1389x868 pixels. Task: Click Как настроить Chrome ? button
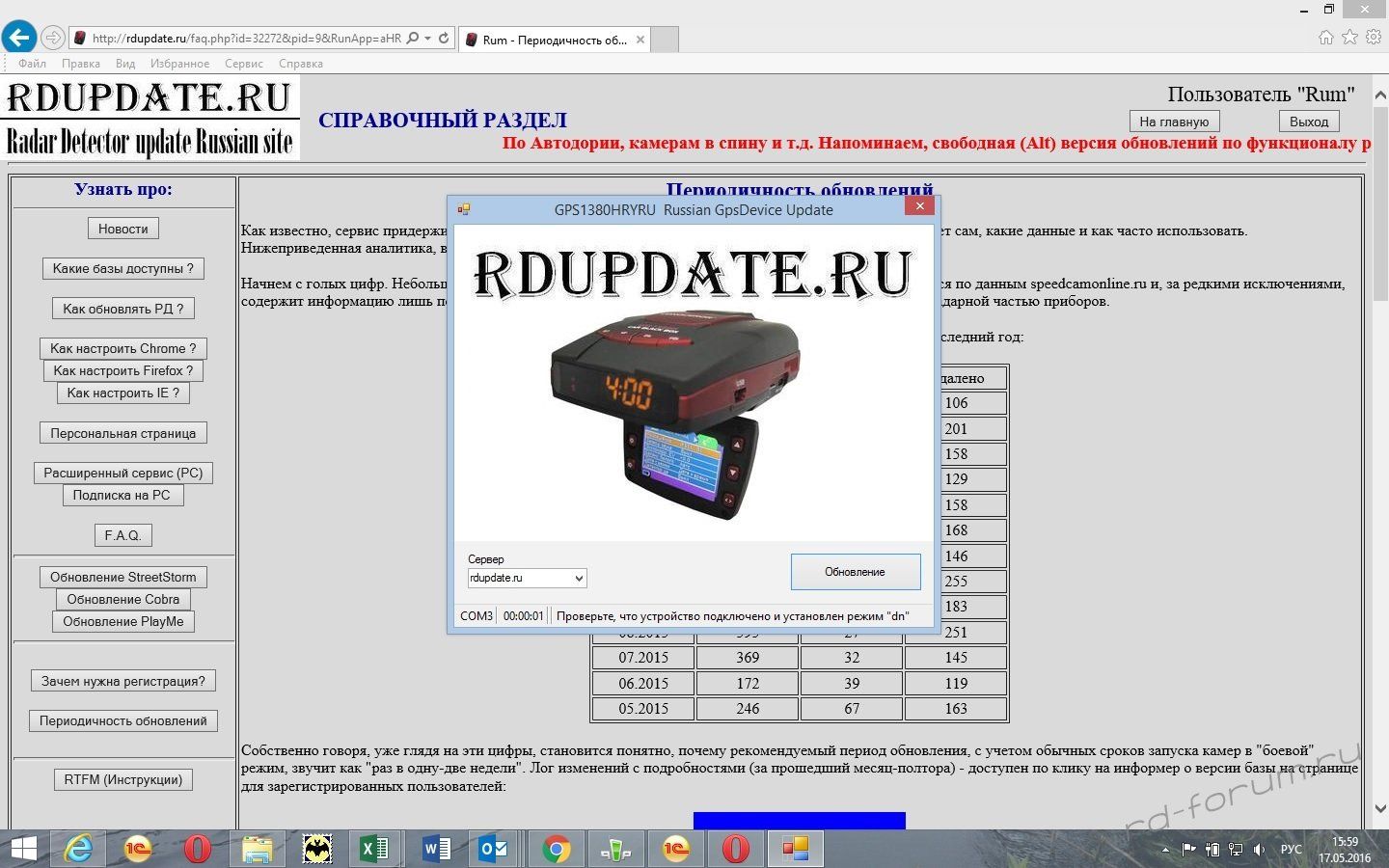click(123, 348)
